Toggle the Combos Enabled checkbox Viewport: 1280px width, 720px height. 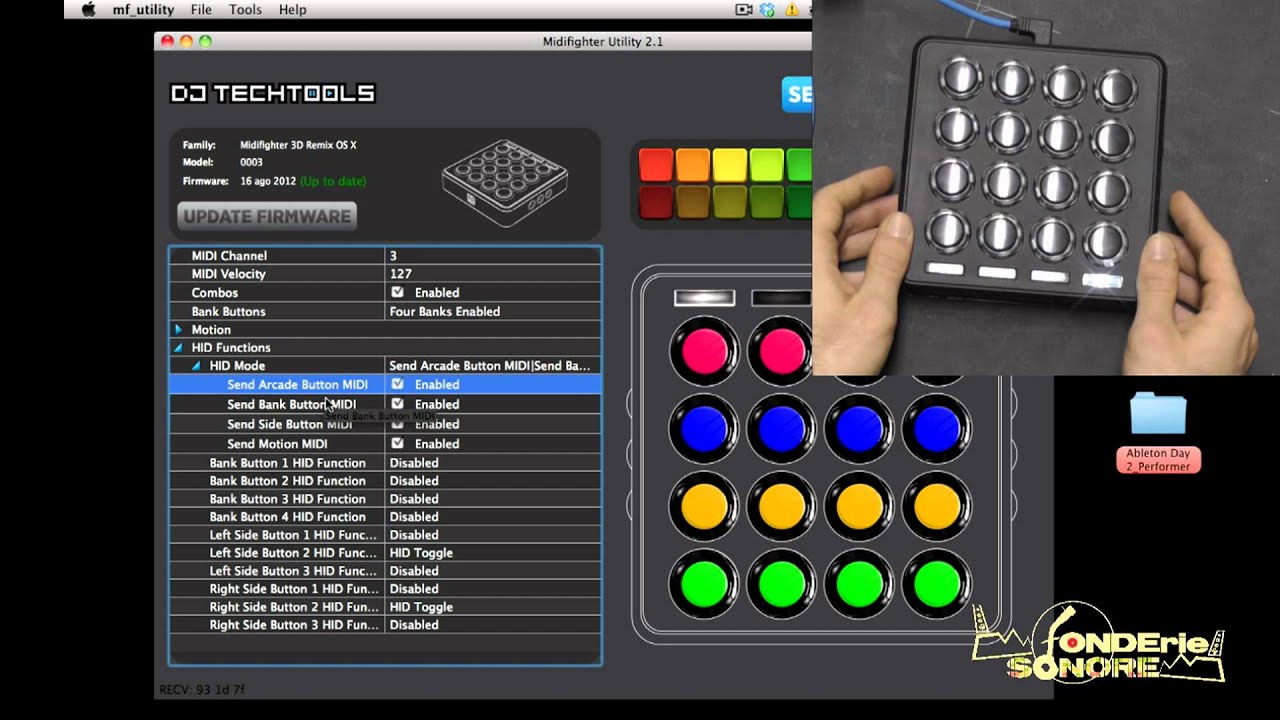[398, 293]
